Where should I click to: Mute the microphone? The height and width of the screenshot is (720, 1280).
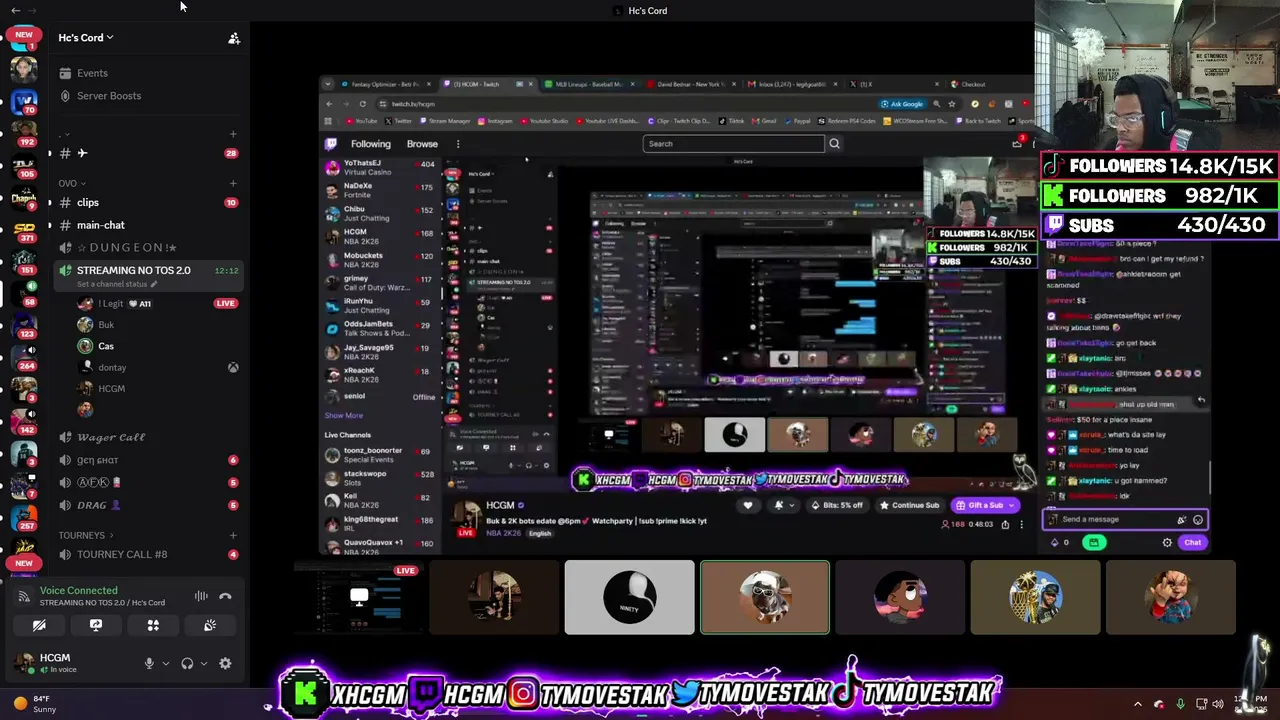tap(149, 663)
